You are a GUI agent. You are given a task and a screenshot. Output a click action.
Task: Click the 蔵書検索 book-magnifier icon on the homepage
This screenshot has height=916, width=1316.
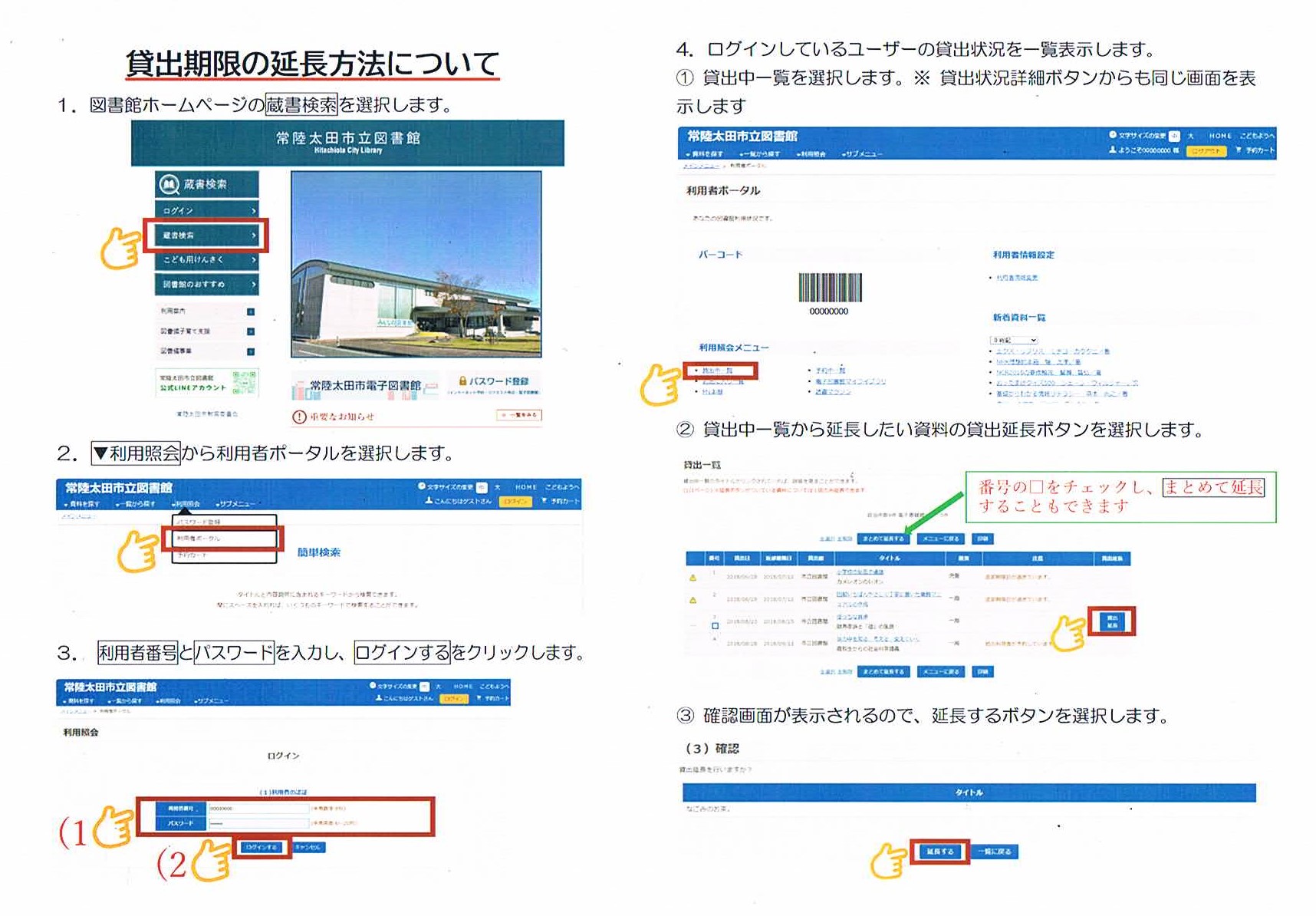169,184
